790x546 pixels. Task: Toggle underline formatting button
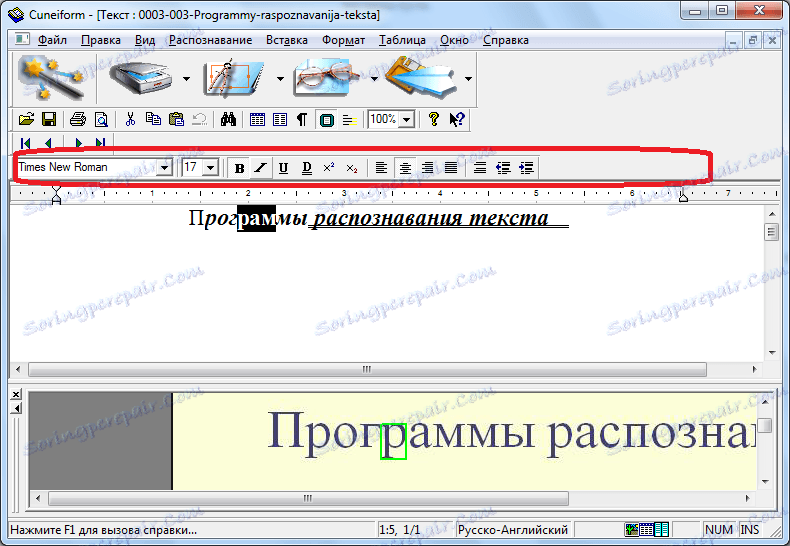(284, 168)
